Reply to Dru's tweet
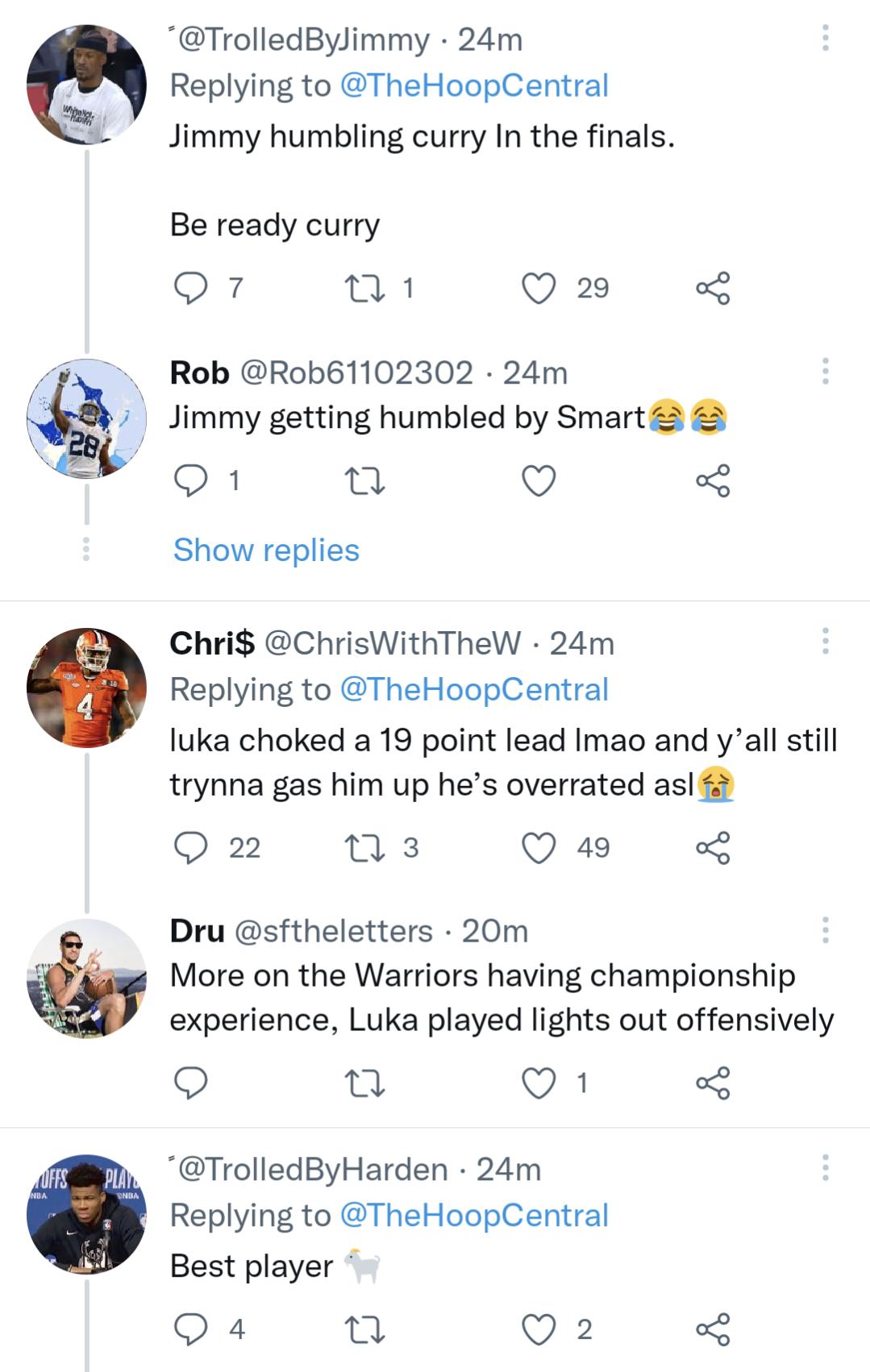The image size is (870, 1372). 191,1083
